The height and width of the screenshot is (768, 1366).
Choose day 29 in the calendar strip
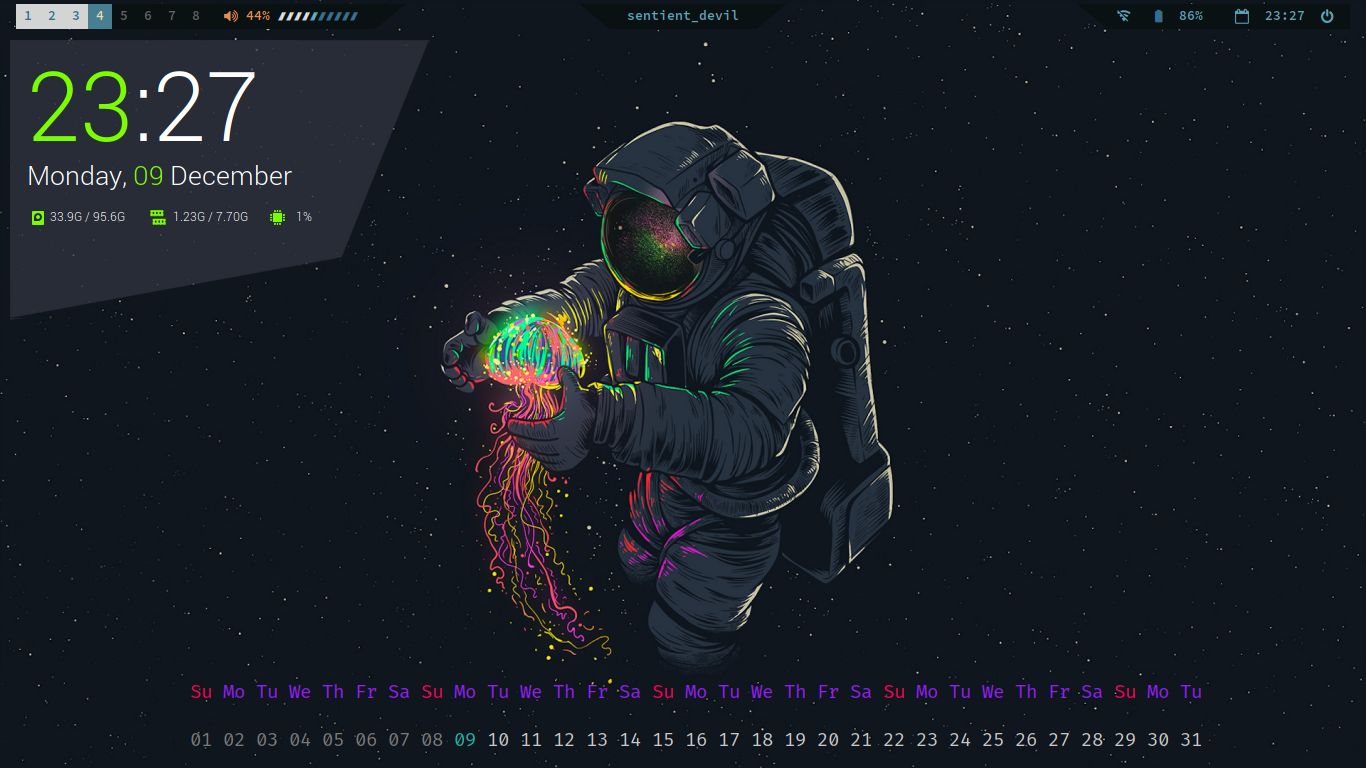tap(1125, 740)
